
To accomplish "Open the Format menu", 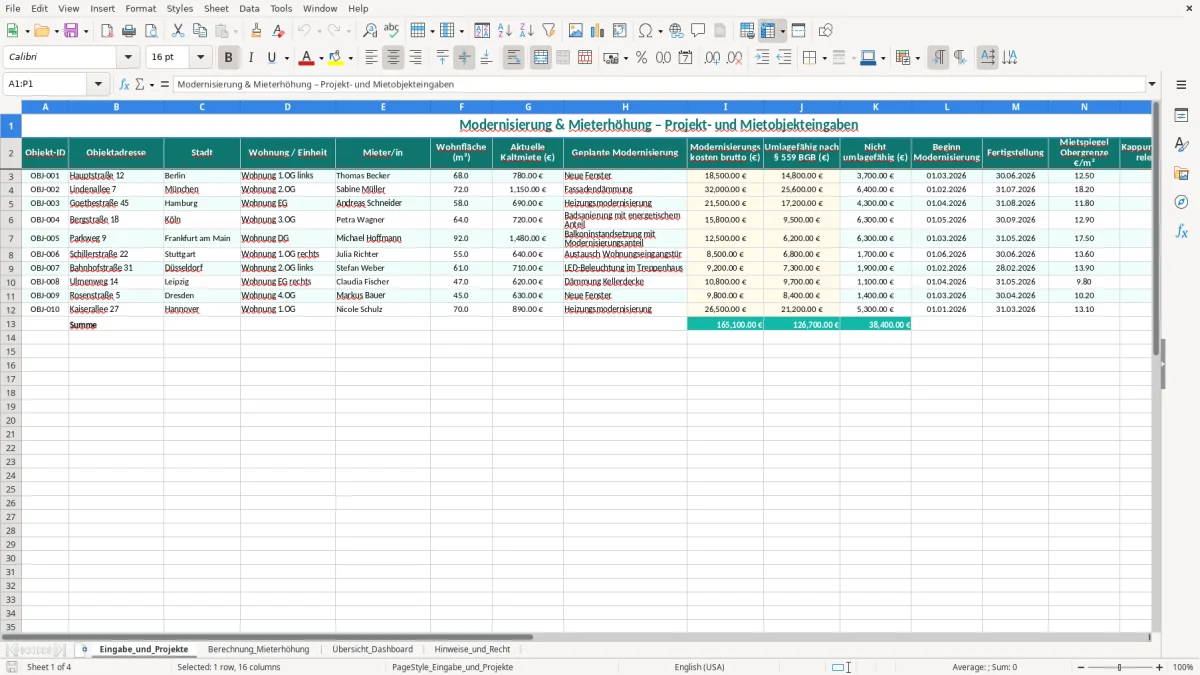I will (x=140, y=8).
